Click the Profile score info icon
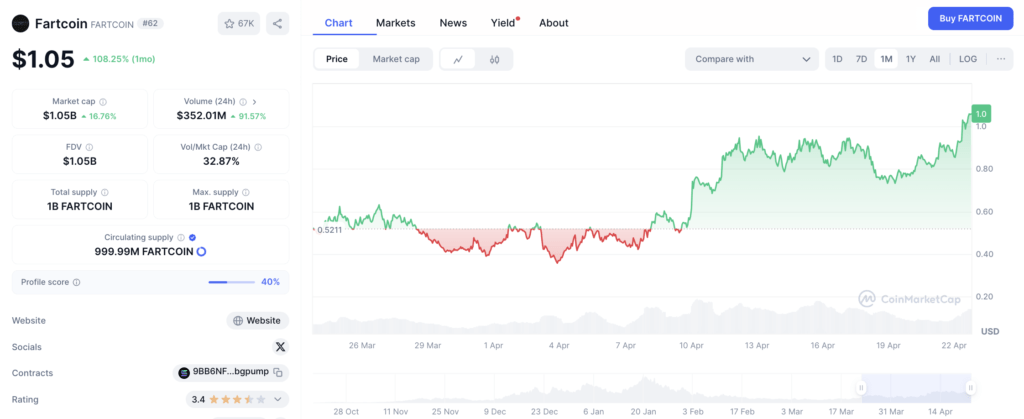 [76, 283]
